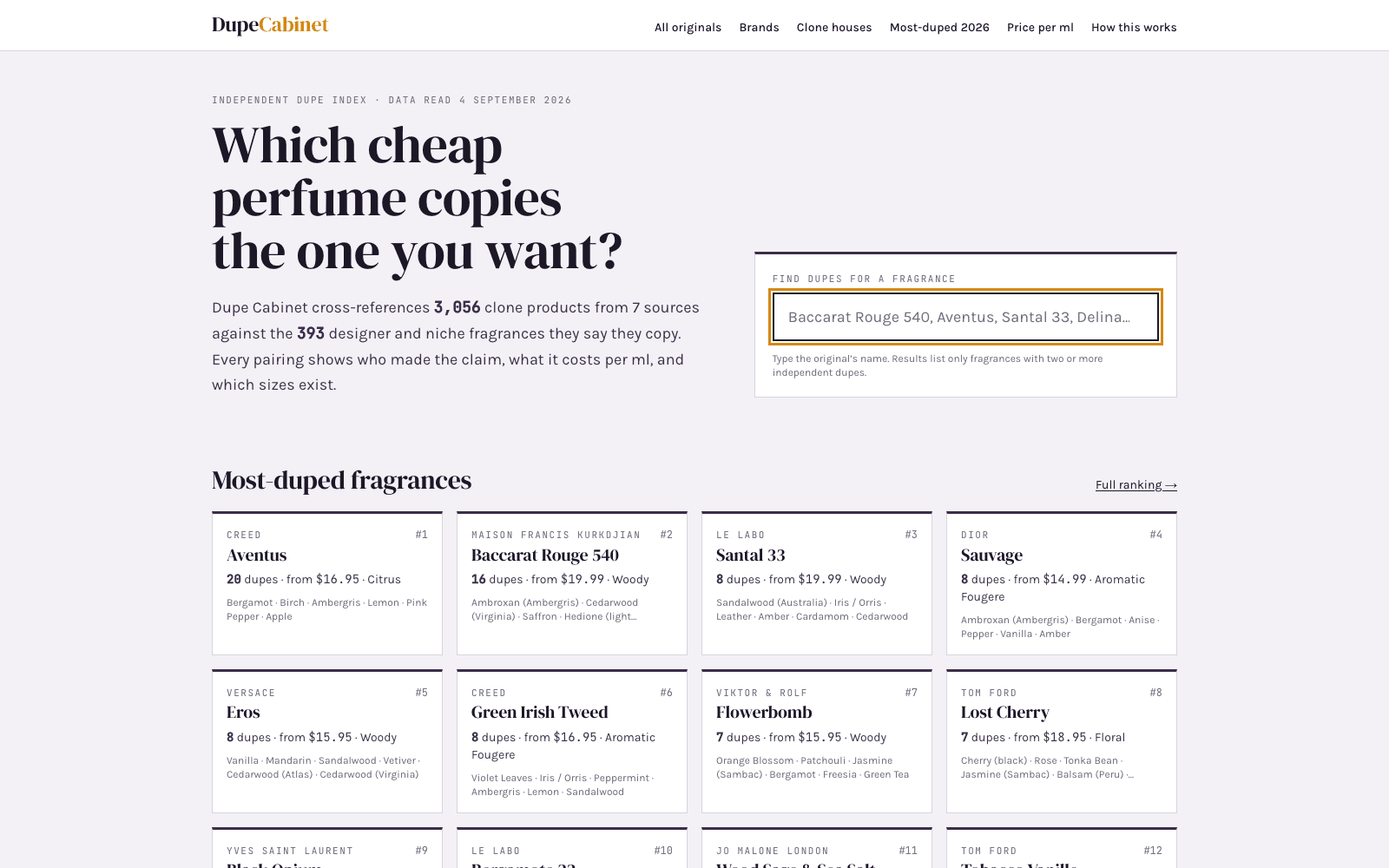Open the Aventus card by Creed
Viewport: 1389px width, 868px height.
pyautogui.click(x=327, y=583)
